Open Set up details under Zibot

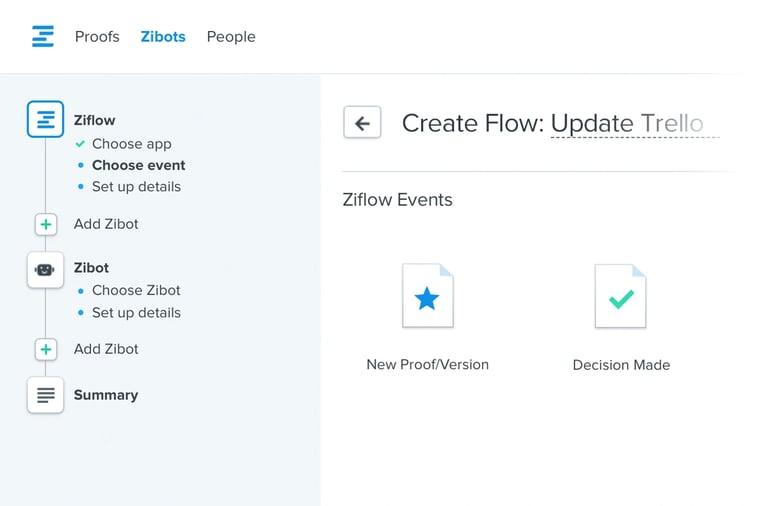click(136, 312)
